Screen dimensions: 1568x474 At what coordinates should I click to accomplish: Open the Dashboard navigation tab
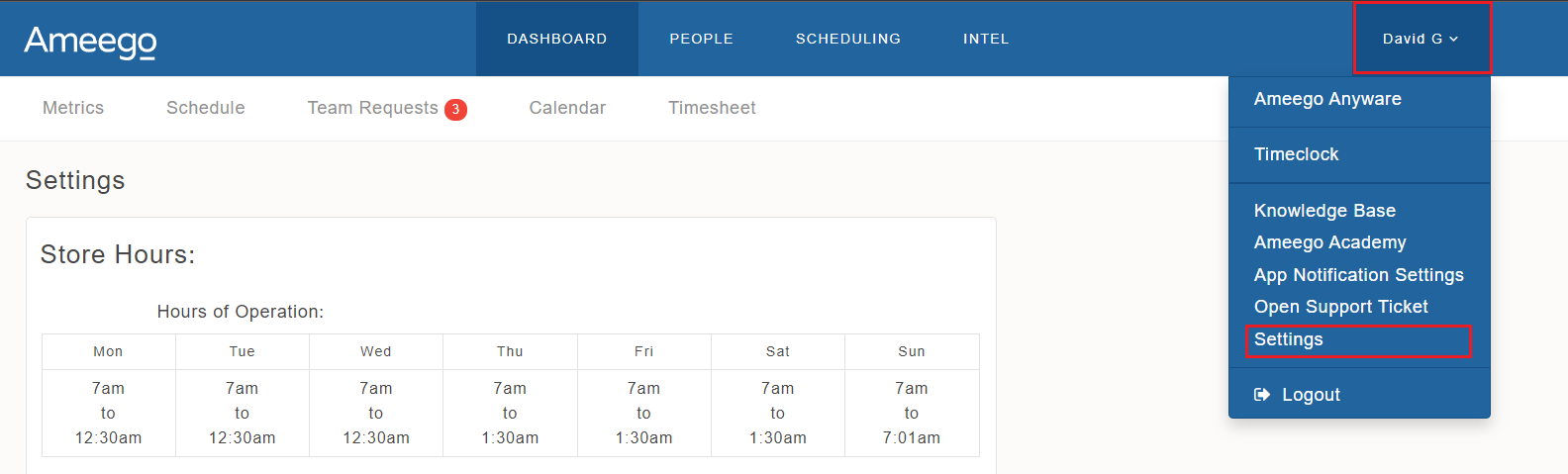coord(557,39)
